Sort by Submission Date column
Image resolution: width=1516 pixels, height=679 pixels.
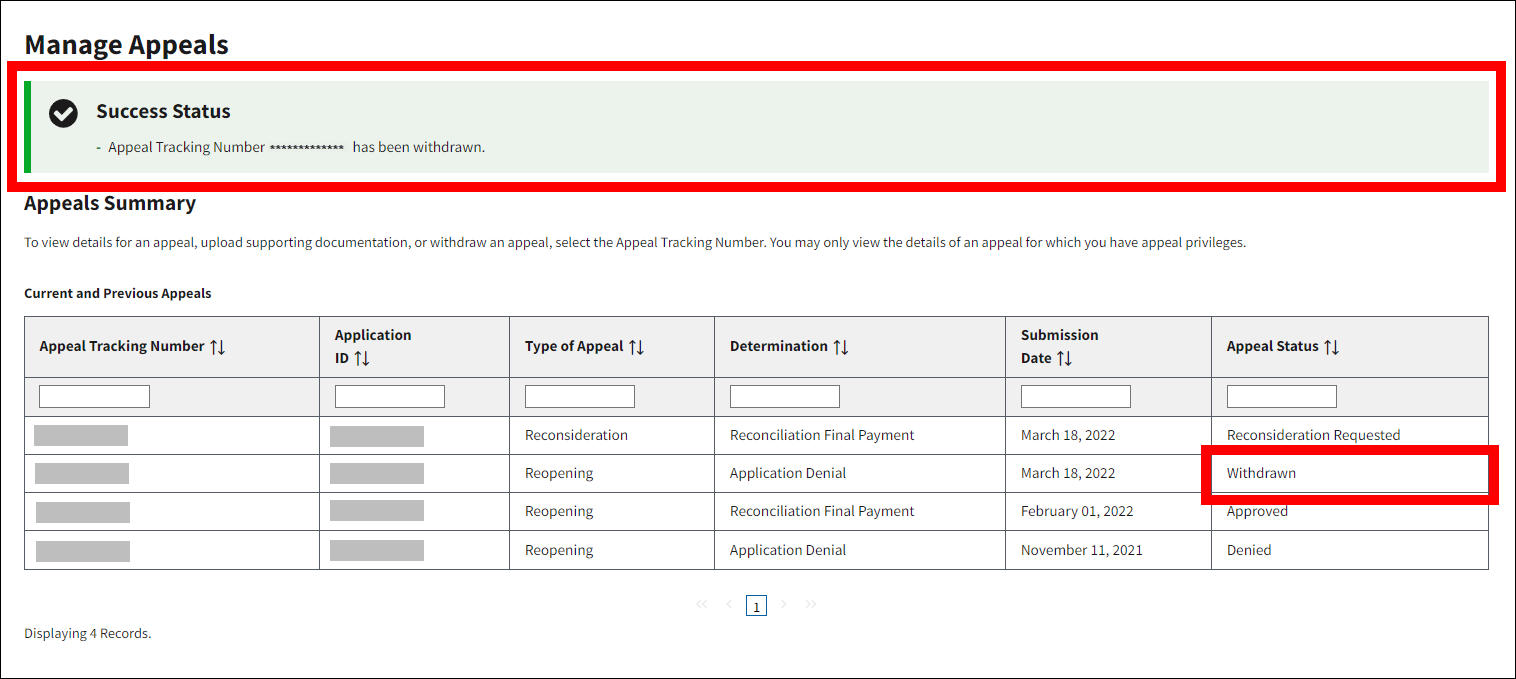pos(1064,358)
